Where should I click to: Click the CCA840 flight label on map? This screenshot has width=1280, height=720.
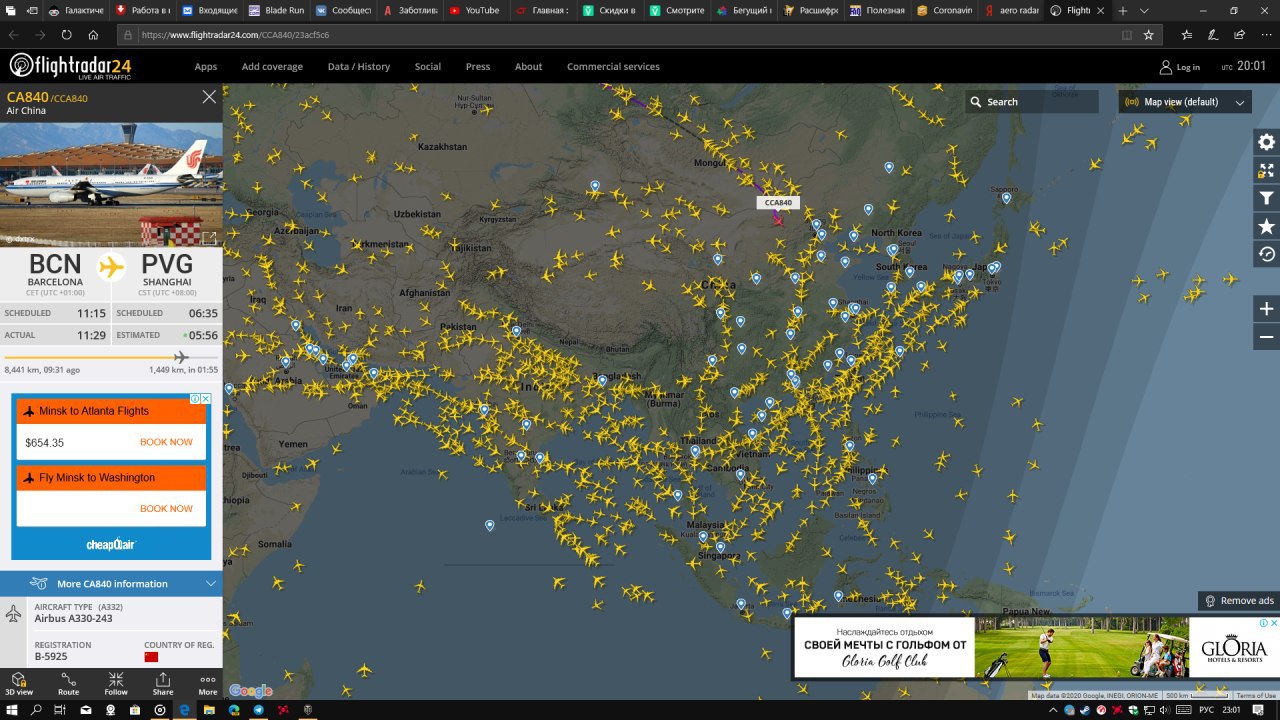pos(778,202)
